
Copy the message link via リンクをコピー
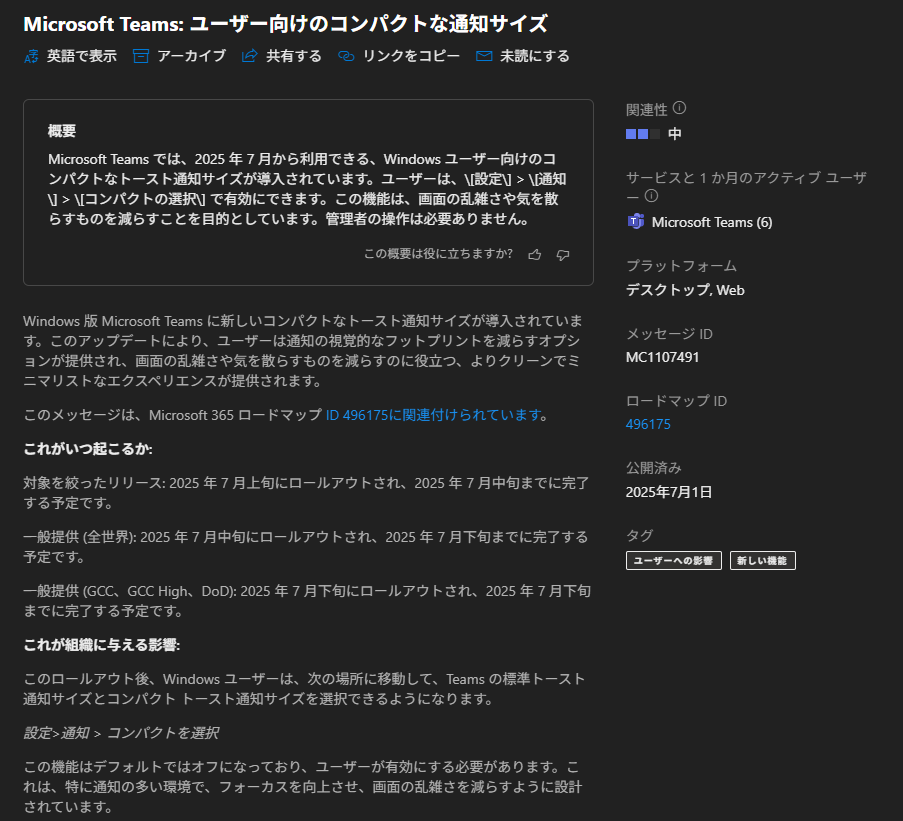pyautogui.click(x=399, y=56)
